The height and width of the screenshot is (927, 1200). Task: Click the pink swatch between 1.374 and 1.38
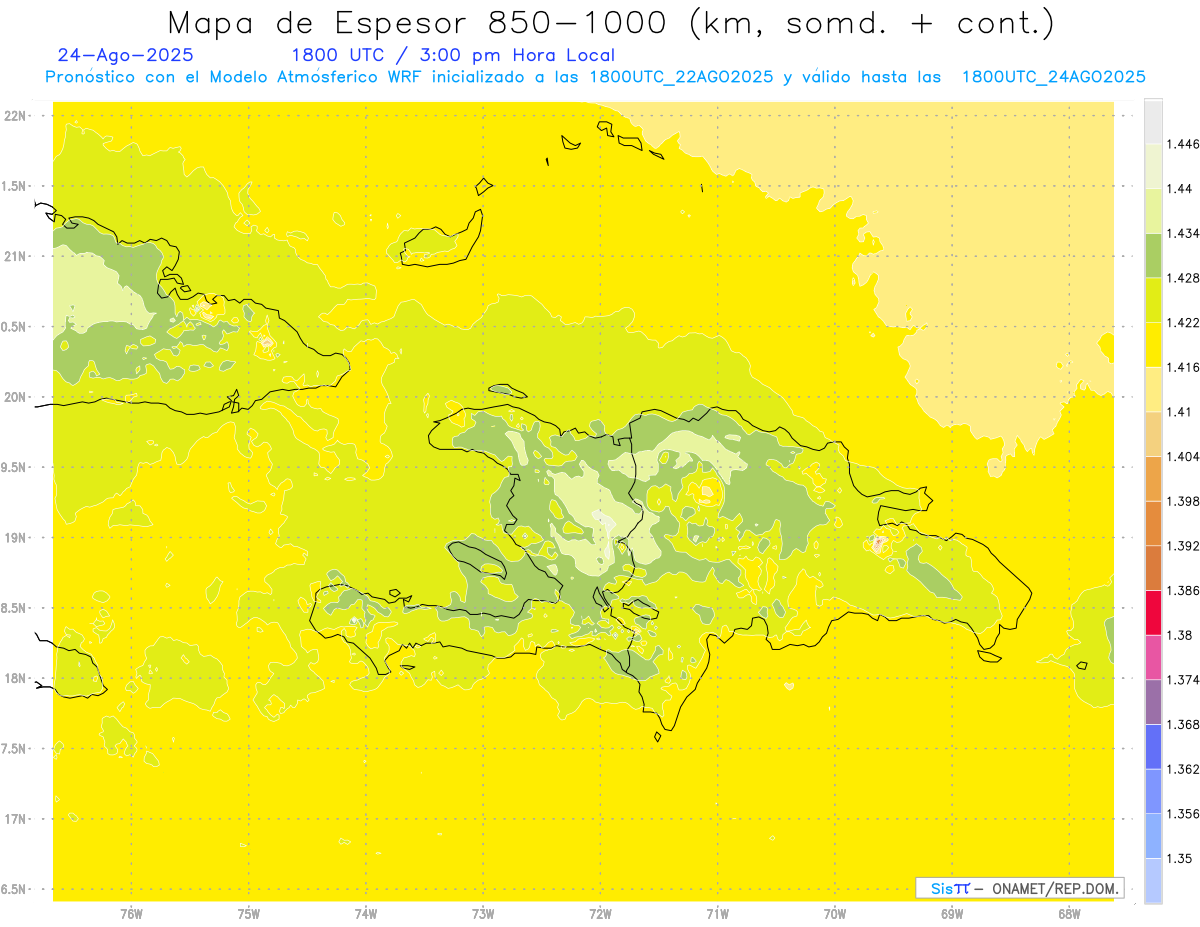pos(1153,657)
